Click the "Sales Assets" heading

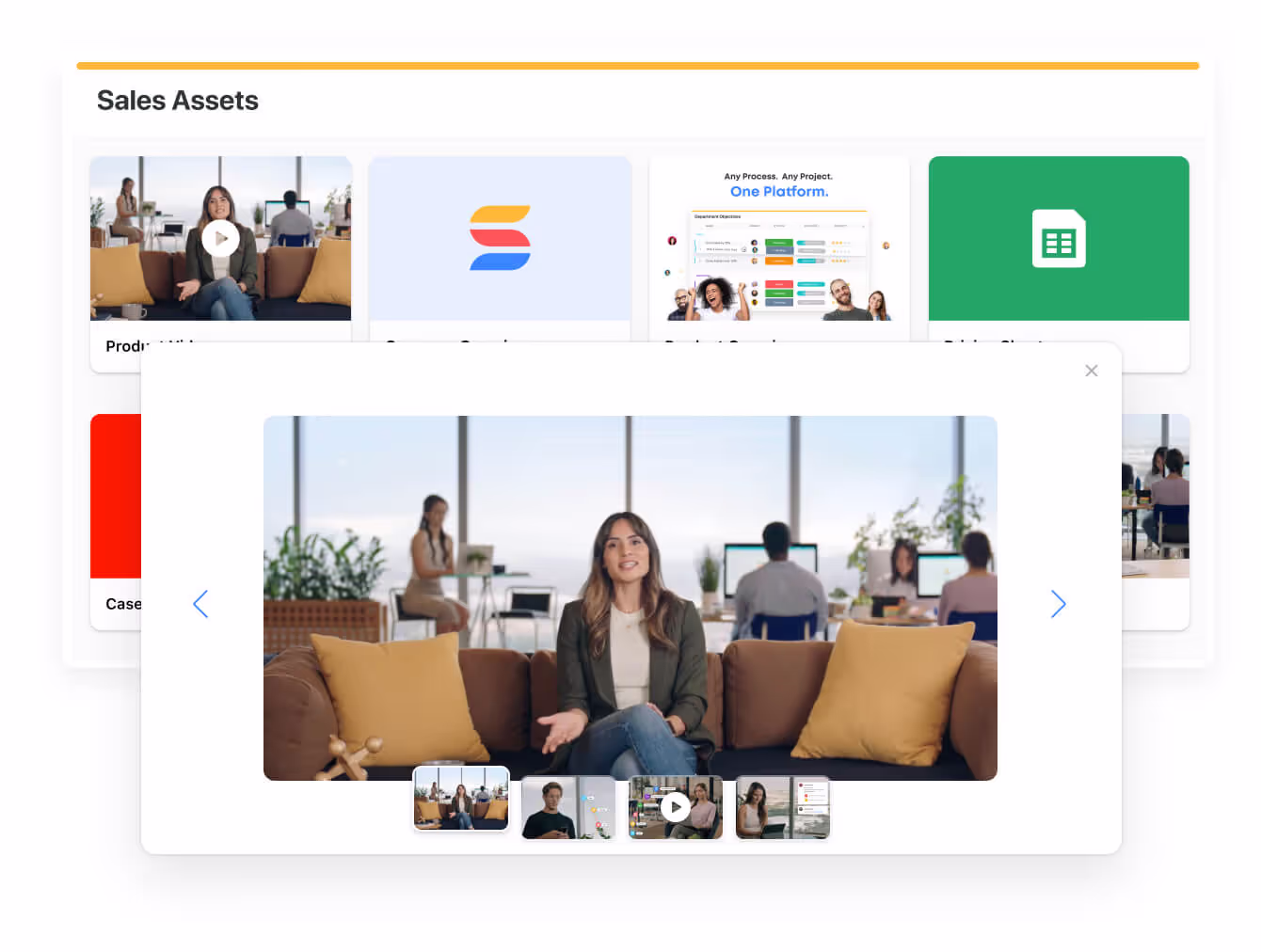pyautogui.click(x=178, y=101)
